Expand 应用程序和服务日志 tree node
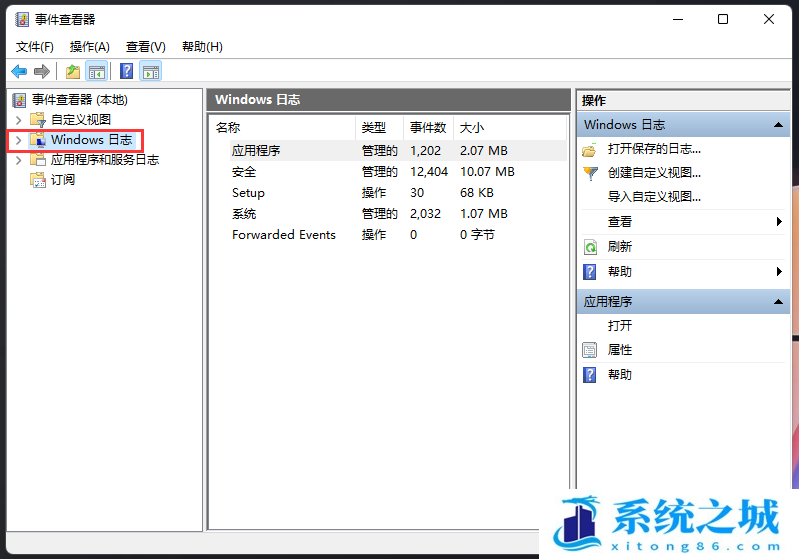The height and width of the screenshot is (559, 799). pyautogui.click(x=18, y=160)
